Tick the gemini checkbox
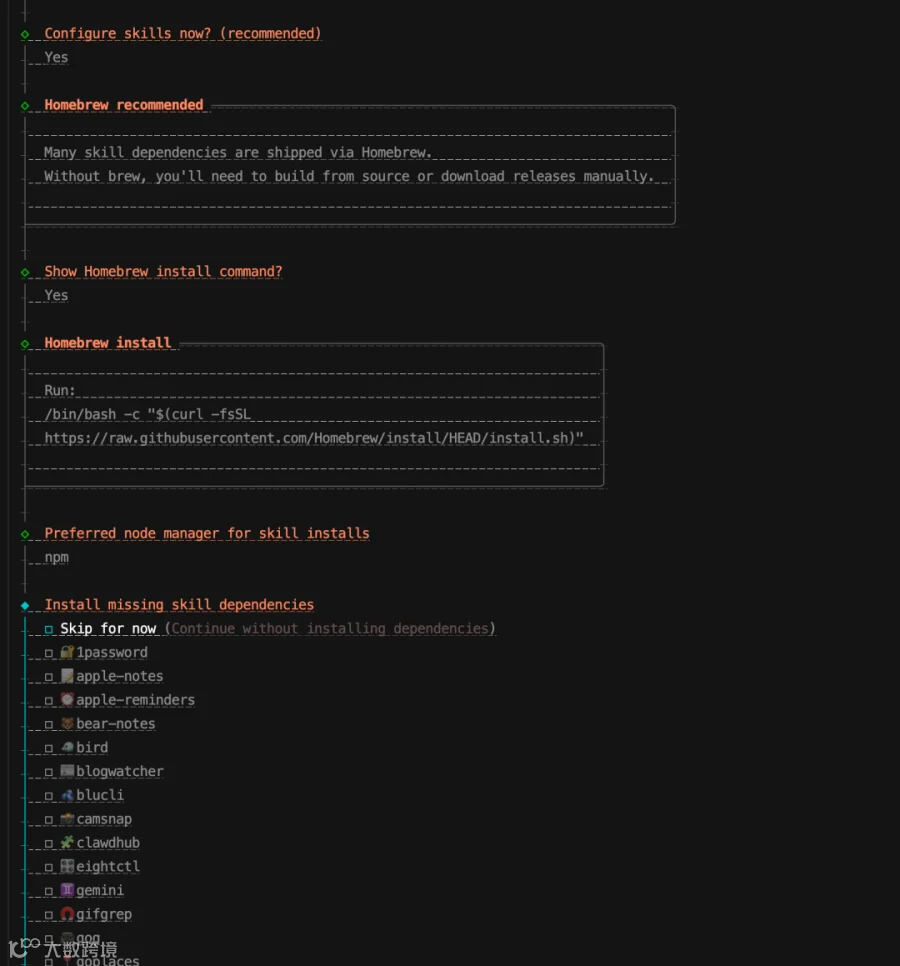The width and height of the screenshot is (900, 966). 49,891
